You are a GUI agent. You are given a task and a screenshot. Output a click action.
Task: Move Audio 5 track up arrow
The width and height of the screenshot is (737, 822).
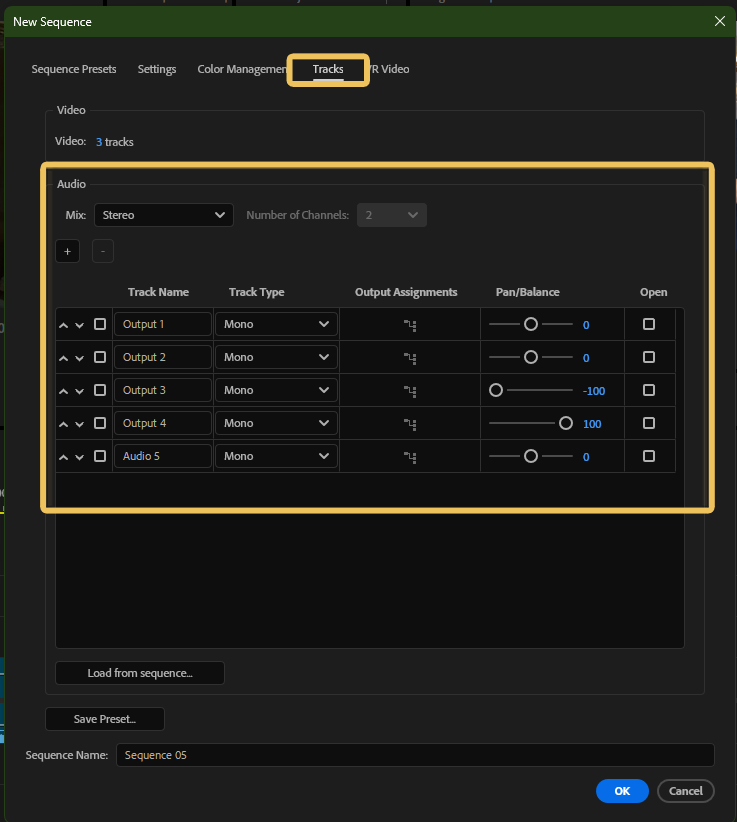pos(63,457)
